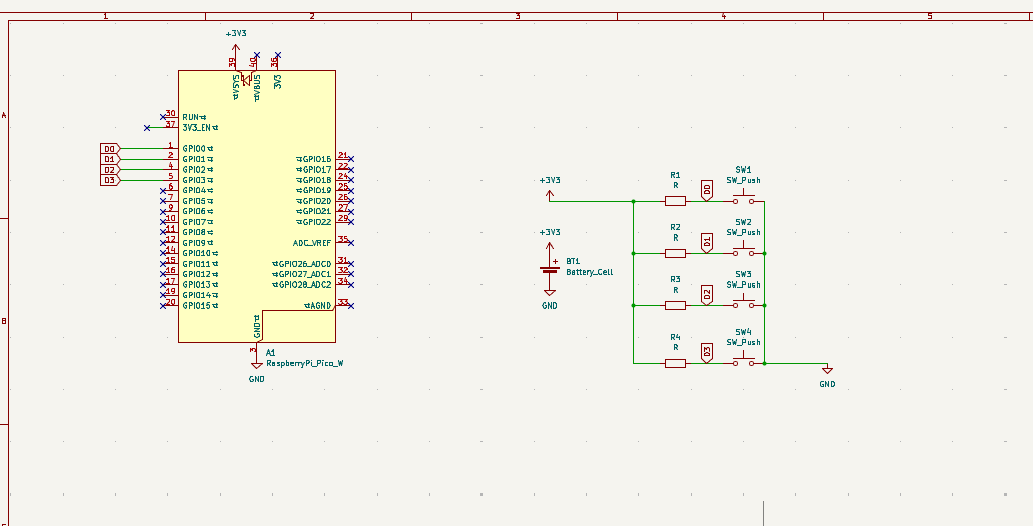1033x526 pixels.
Task: Select the SW3 push switch symbol
Action: [743, 303]
